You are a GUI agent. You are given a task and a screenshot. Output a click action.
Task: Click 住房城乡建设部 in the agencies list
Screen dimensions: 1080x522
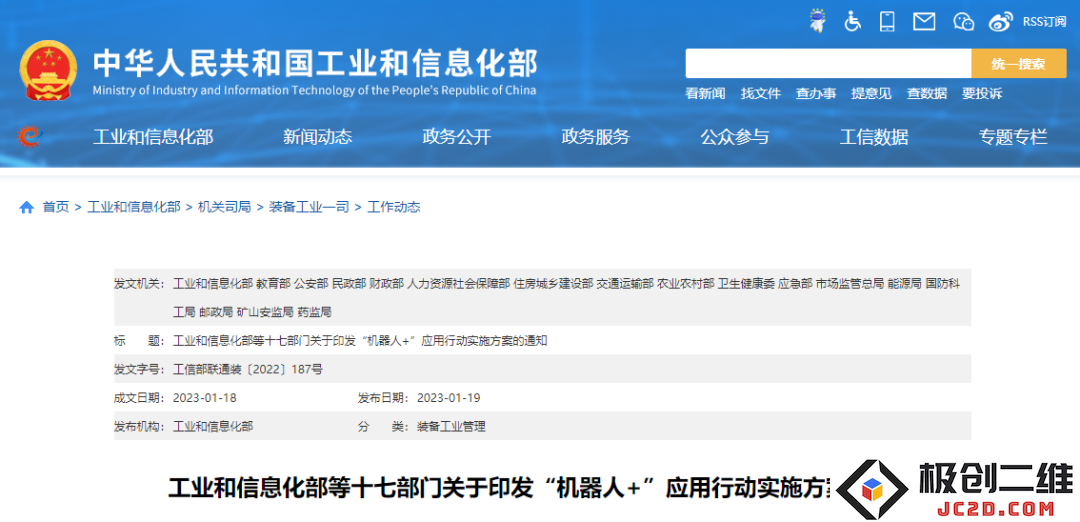coord(553,284)
